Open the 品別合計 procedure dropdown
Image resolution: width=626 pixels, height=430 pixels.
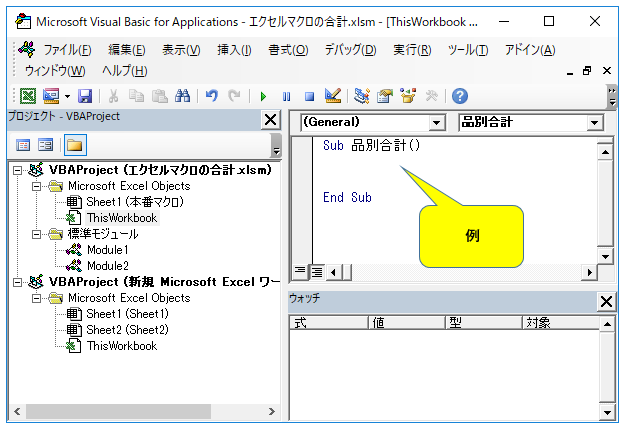[x=594, y=123]
